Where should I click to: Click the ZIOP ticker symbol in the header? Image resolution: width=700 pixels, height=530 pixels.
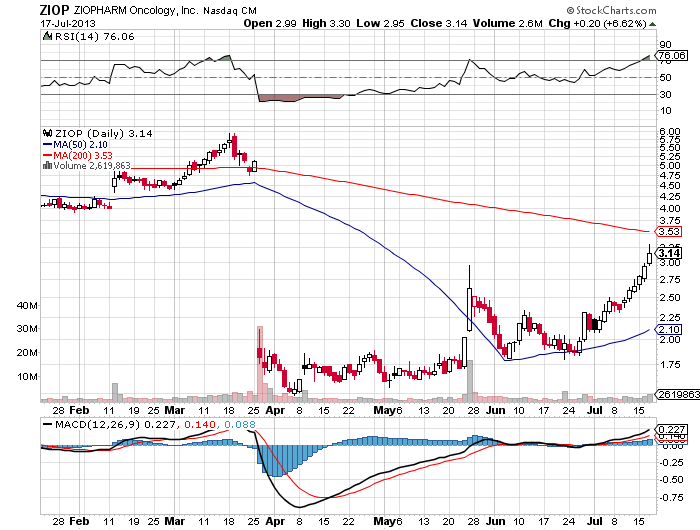coord(54,10)
